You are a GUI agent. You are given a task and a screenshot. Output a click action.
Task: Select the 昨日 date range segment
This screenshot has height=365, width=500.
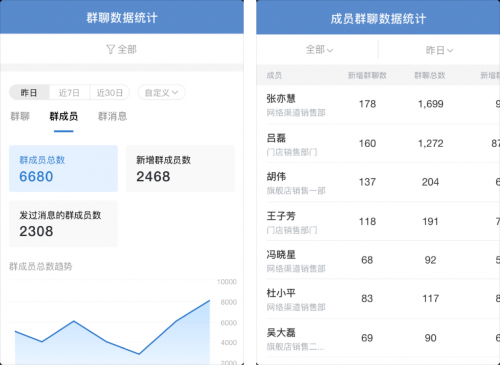(x=29, y=92)
